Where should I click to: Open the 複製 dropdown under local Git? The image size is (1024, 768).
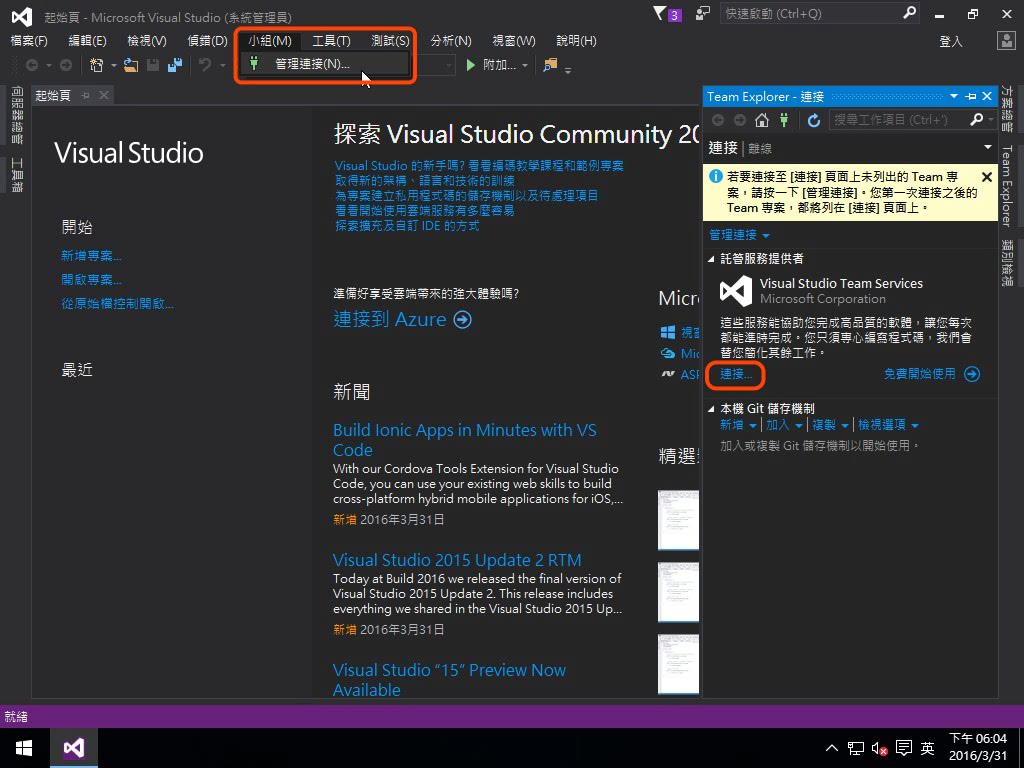coord(831,425)
